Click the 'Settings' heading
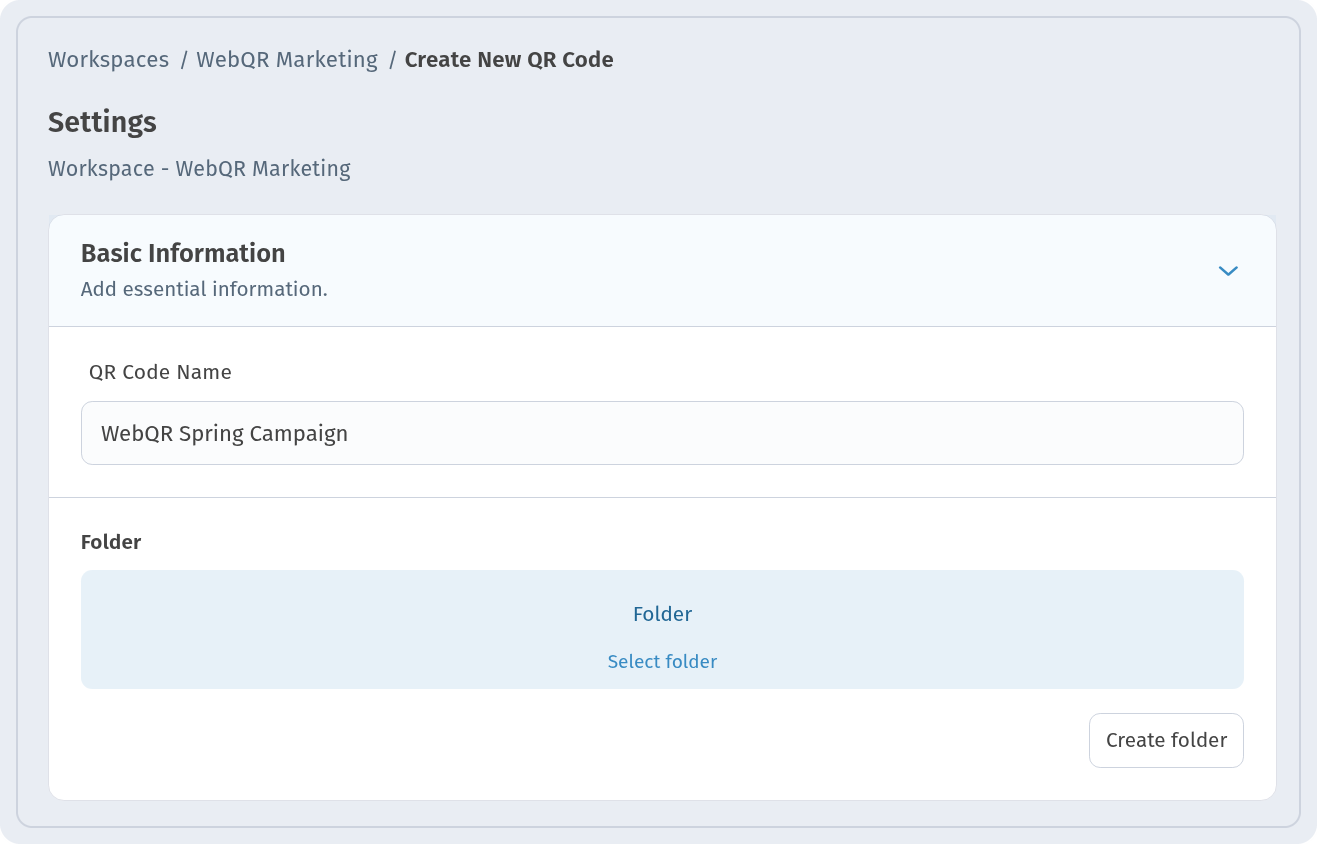Image resolution: width=1317 pixels, height=844 pixels. (102, 122)
